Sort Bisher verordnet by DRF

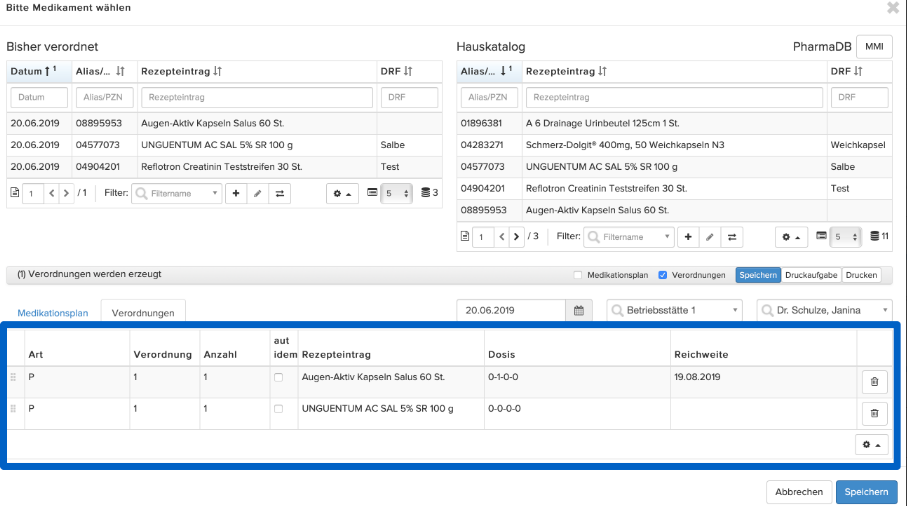click(x=409, y=71)
